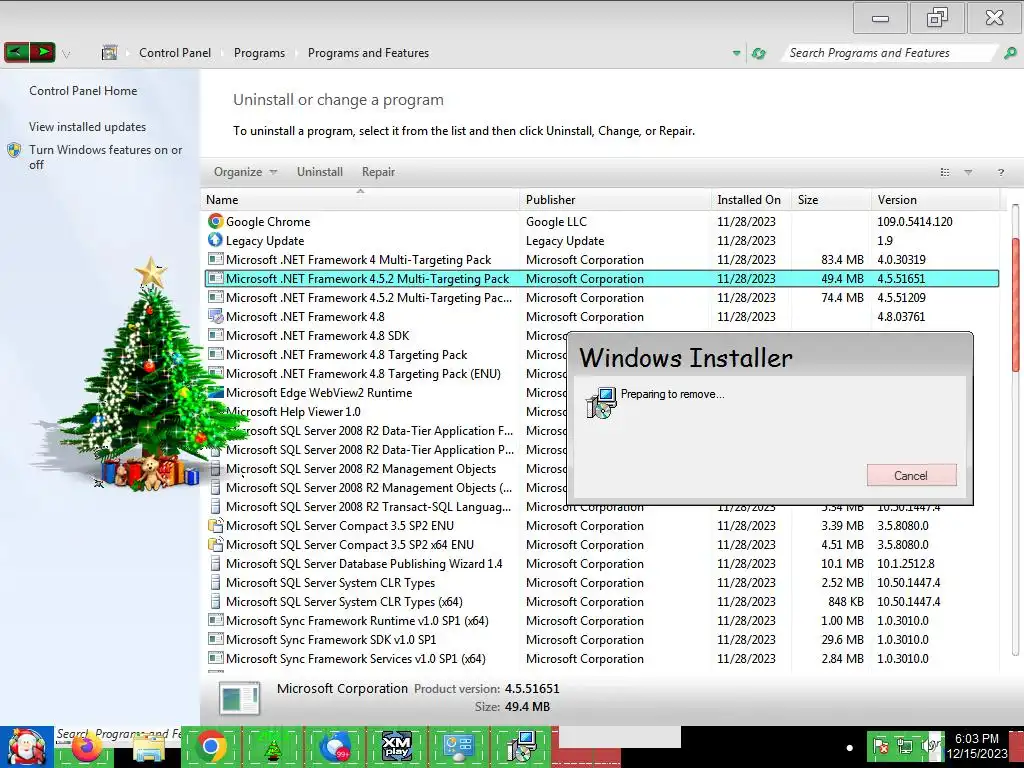Click the Forward navigation arrow

(42, 52)
